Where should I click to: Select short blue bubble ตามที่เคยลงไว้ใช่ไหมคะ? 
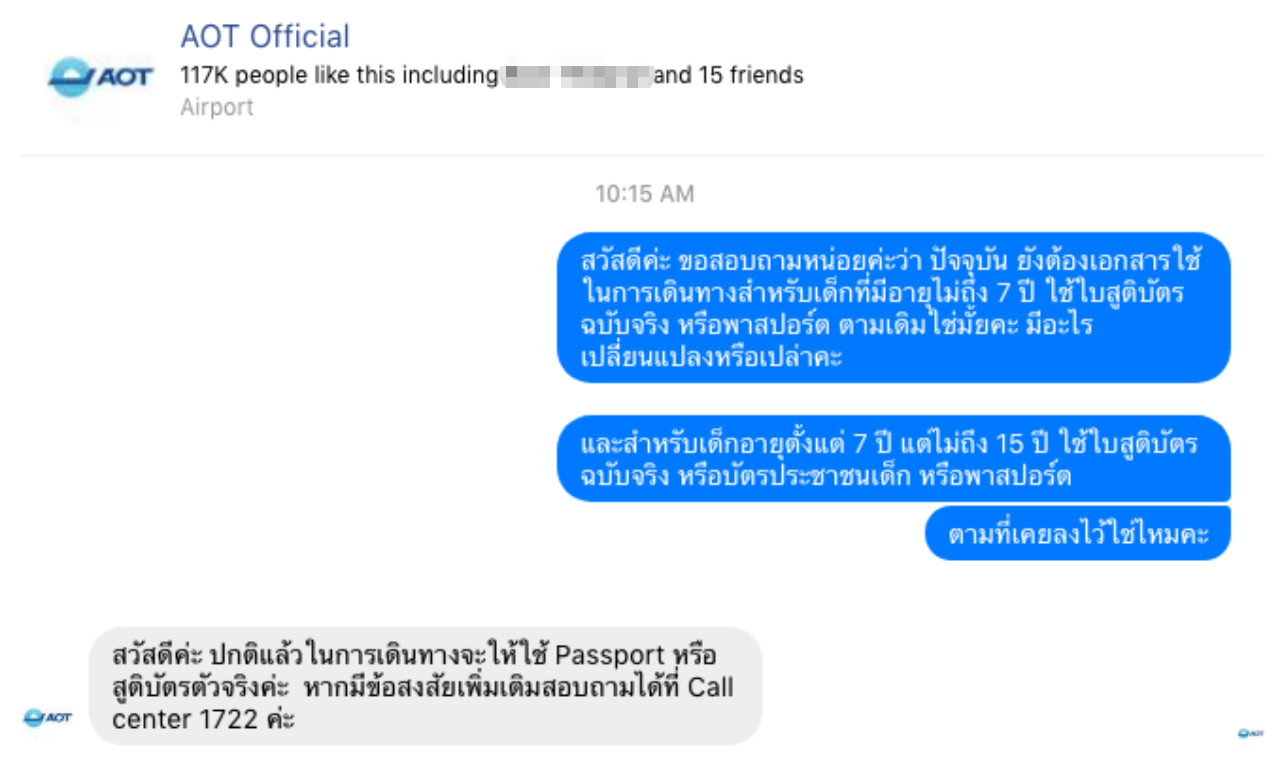[x=1077, y=534]
